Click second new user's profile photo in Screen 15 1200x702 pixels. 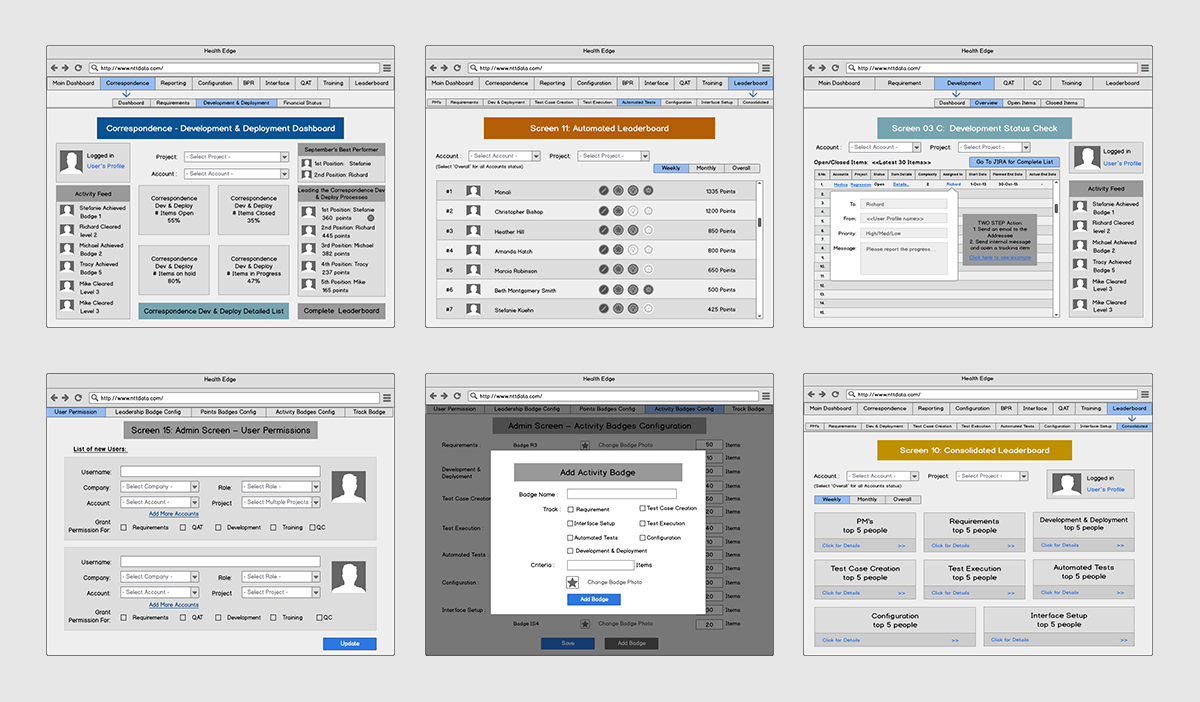coord(349,577)
